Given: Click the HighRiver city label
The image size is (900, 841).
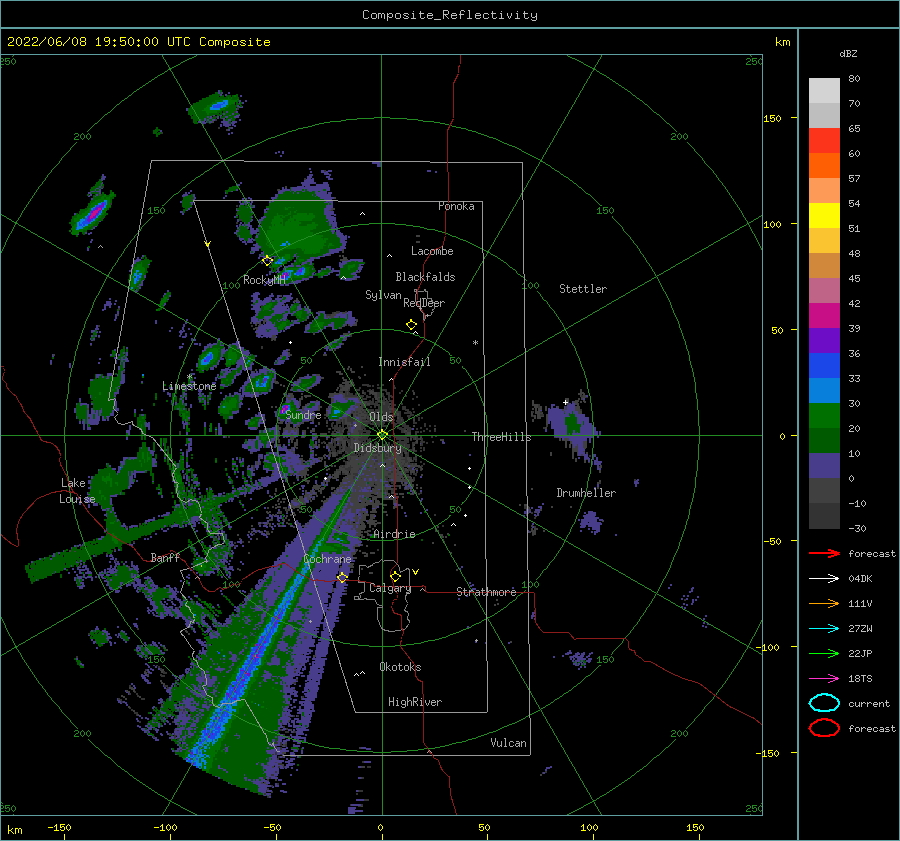Looking at the screenshot, I should pos(415,702).
